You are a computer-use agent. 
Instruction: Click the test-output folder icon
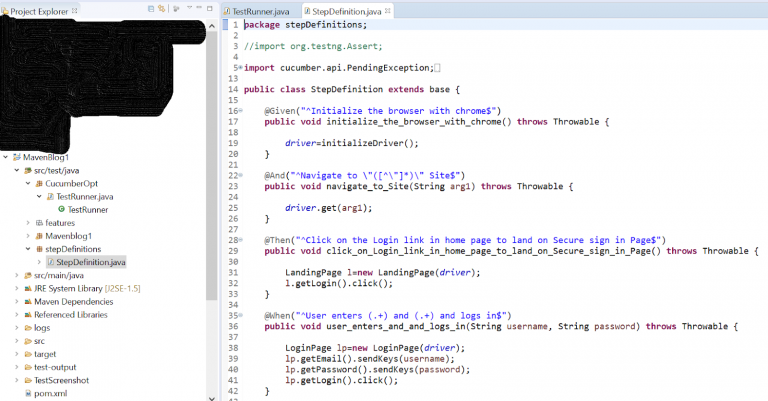pos(28,367)
